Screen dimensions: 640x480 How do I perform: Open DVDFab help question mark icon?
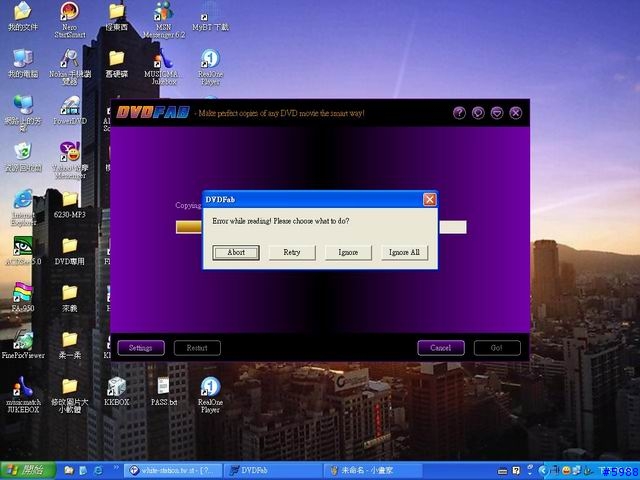[459, 113]
